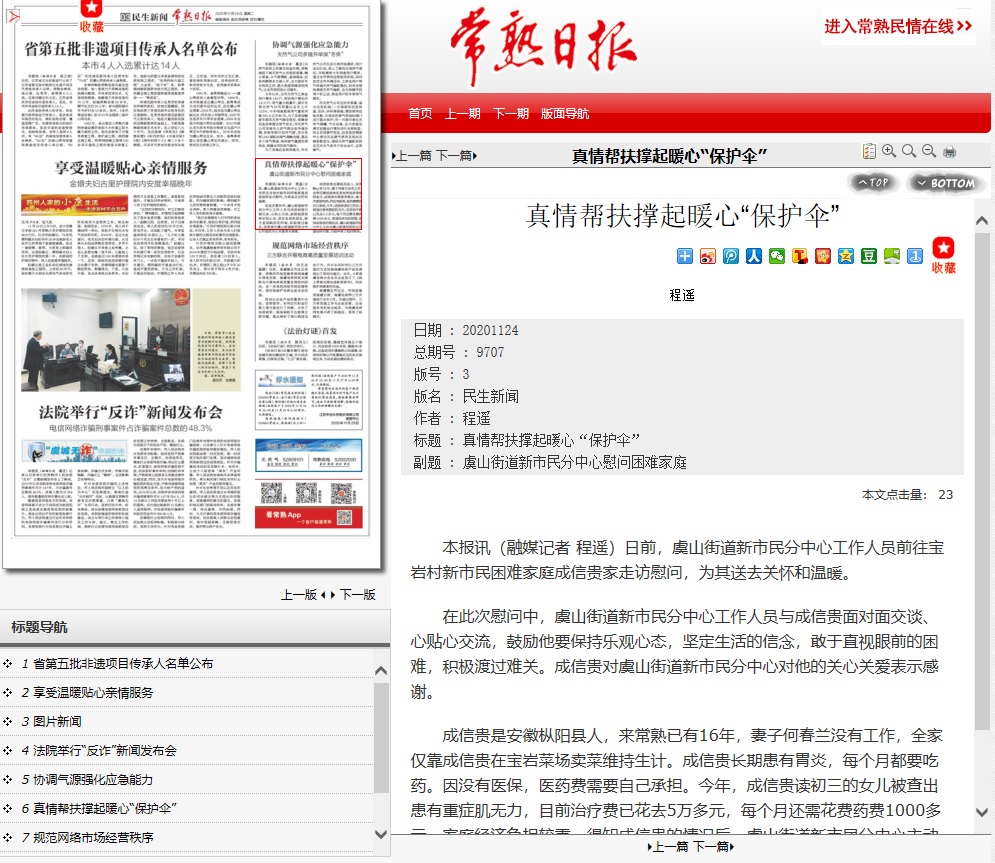
Task: Go to 上一期 previous issue
Action: [x=463, y=114]
